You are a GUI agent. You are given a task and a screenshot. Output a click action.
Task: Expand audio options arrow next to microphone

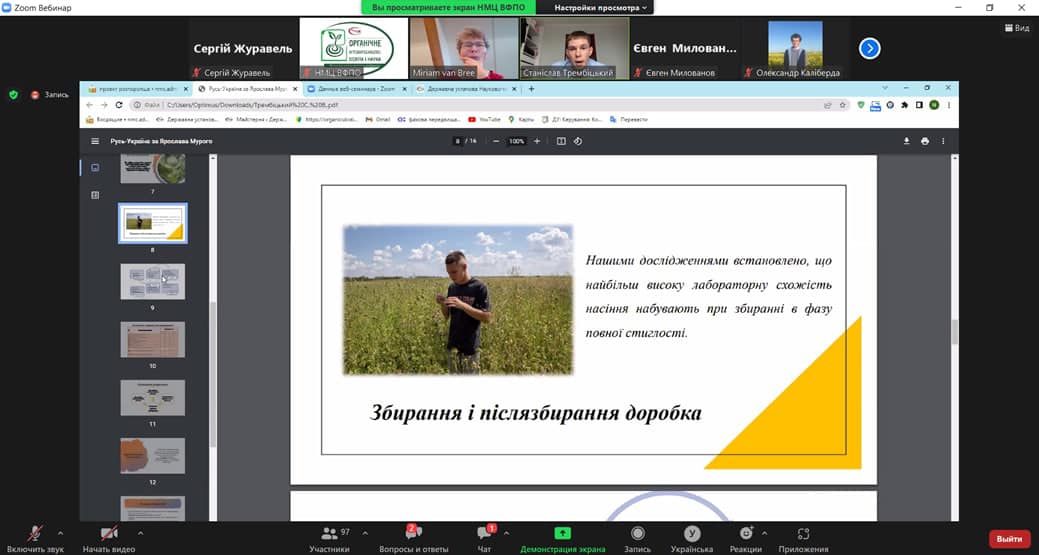pyautogui.click(x=60, y=532)
